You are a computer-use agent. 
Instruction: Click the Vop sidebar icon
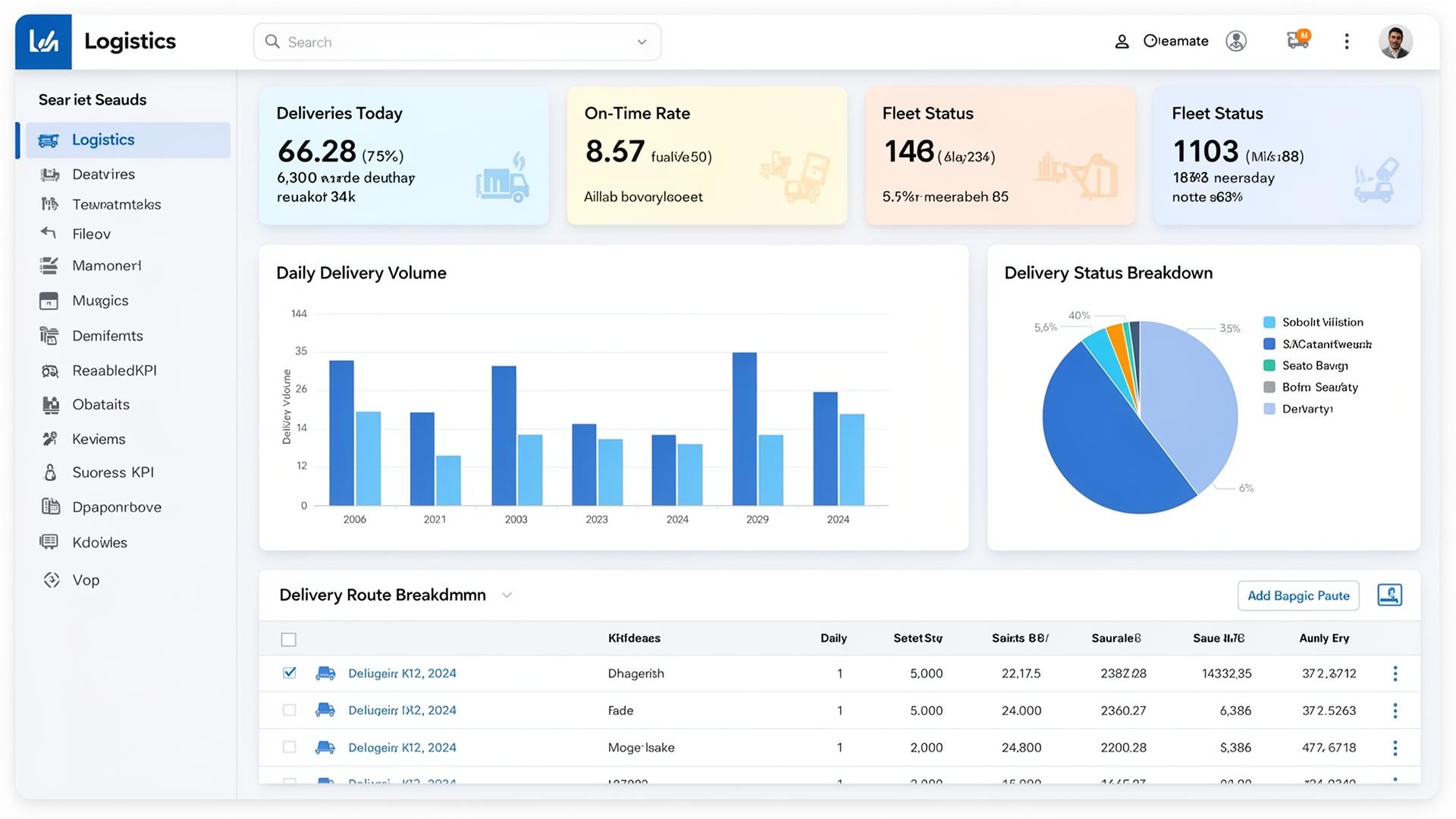click(52, 580)
